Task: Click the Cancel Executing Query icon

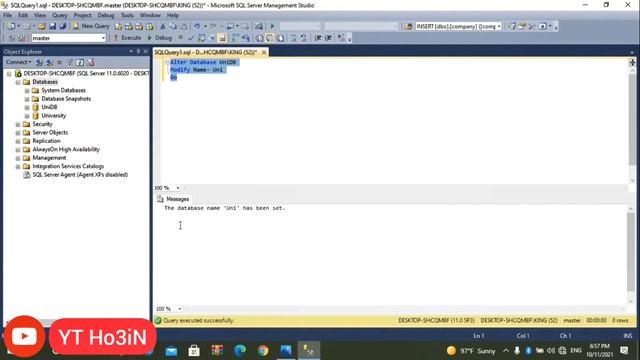Action: [180, 38]
